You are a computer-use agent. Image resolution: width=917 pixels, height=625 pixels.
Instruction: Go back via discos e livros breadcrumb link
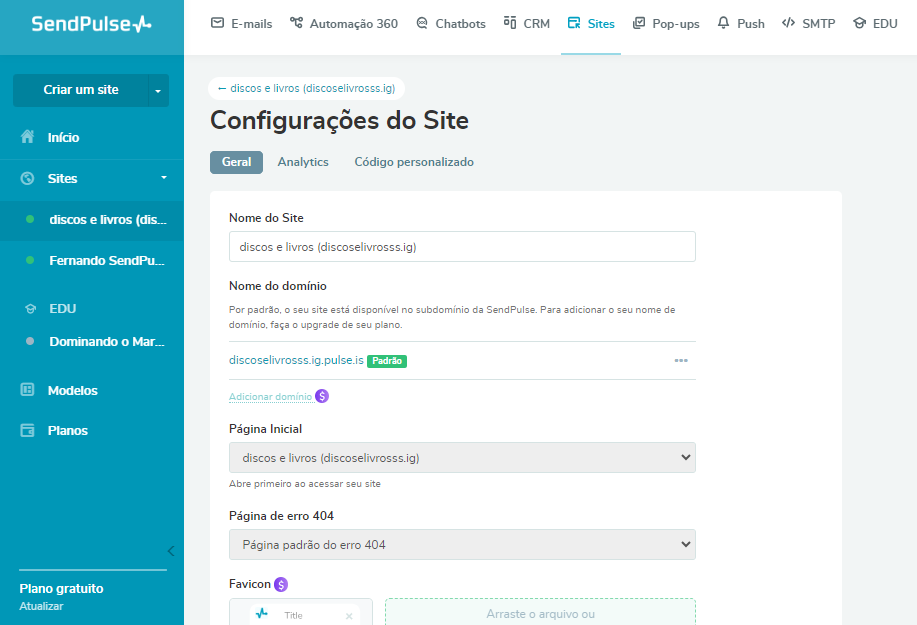(306, 88)
